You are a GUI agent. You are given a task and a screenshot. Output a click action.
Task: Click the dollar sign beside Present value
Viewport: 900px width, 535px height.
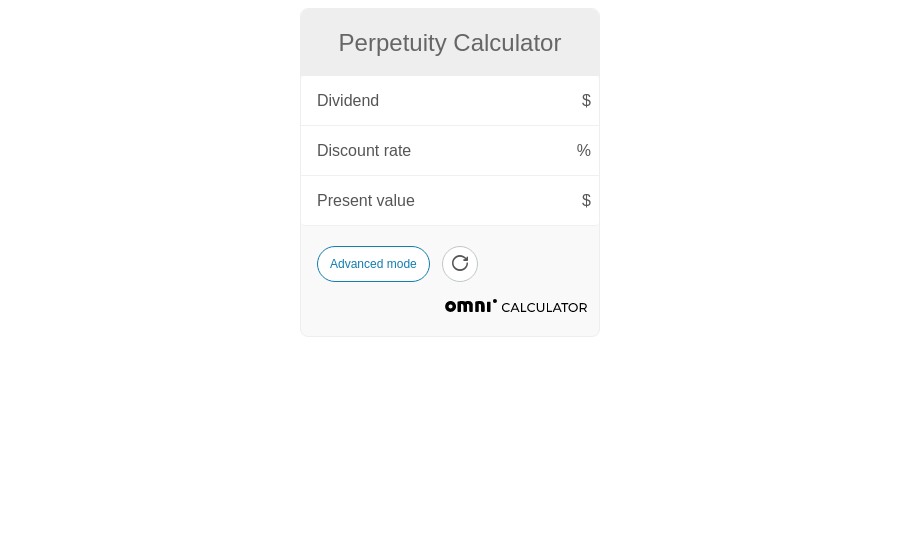pyautogui.click(x=586, y=201)
